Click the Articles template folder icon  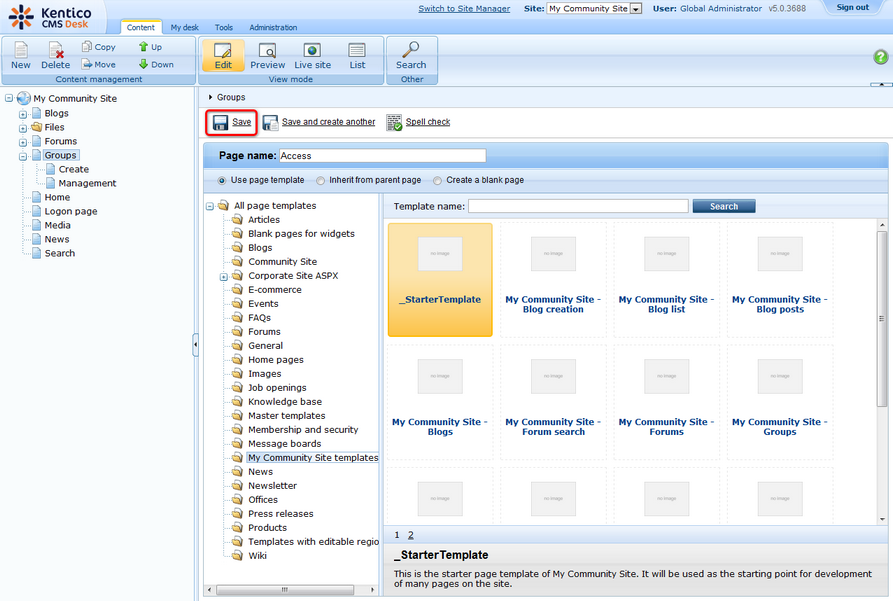pos(237,219)
